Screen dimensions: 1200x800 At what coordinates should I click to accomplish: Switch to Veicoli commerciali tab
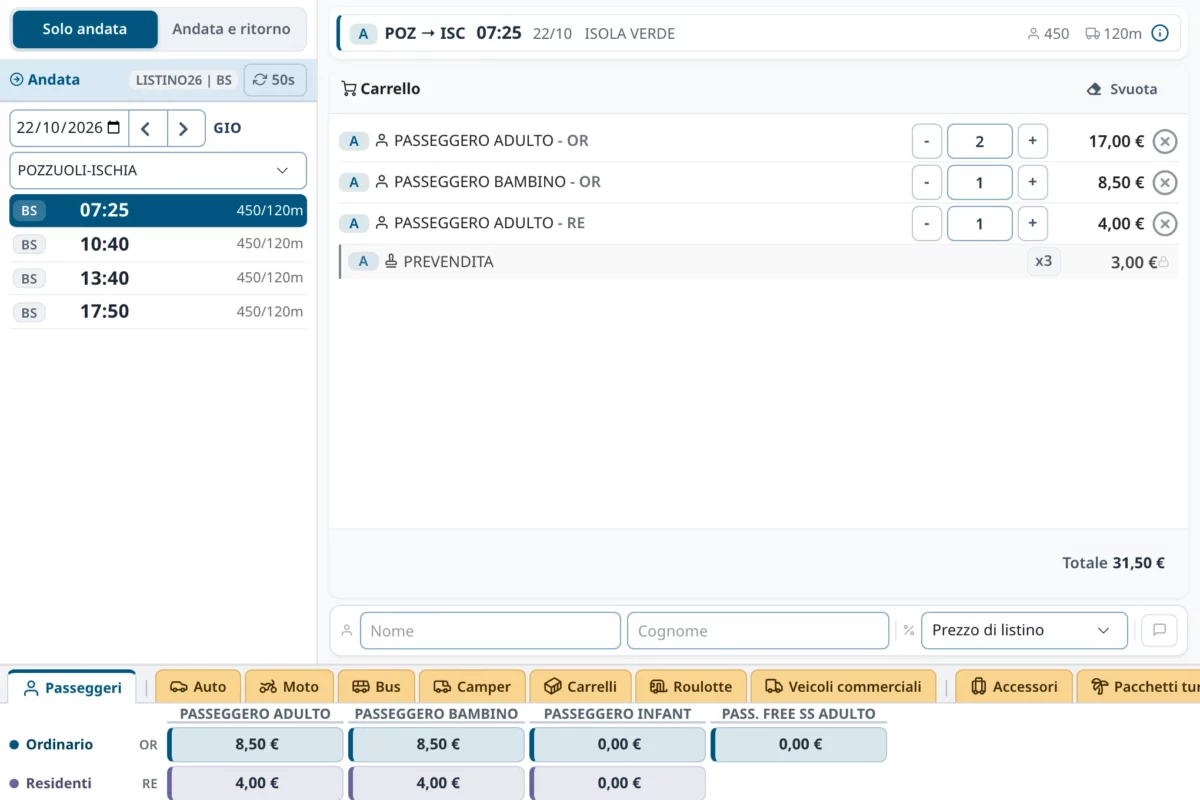pyautogui.click(x=843, y=686)
